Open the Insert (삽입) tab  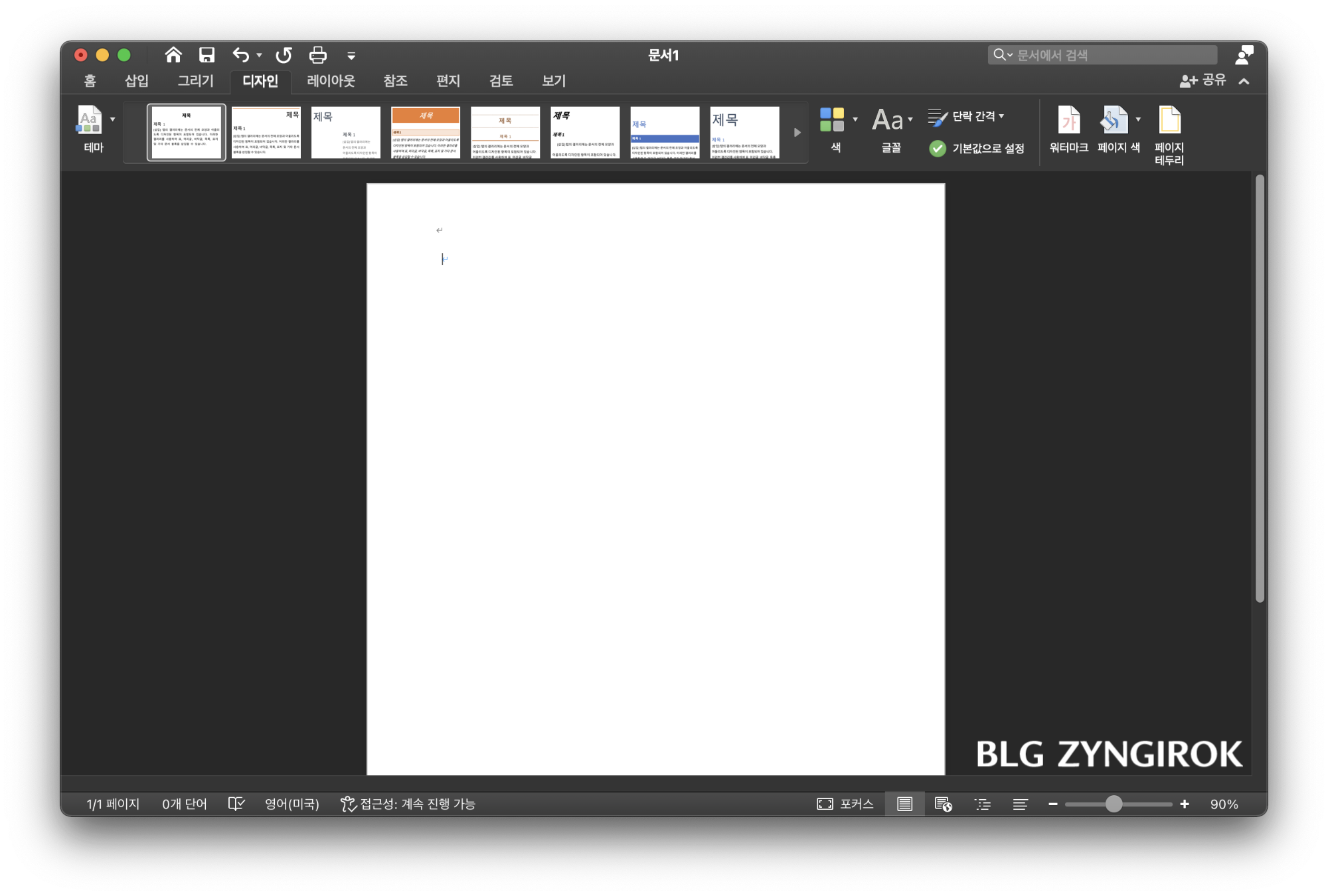(x=137, y=81)
